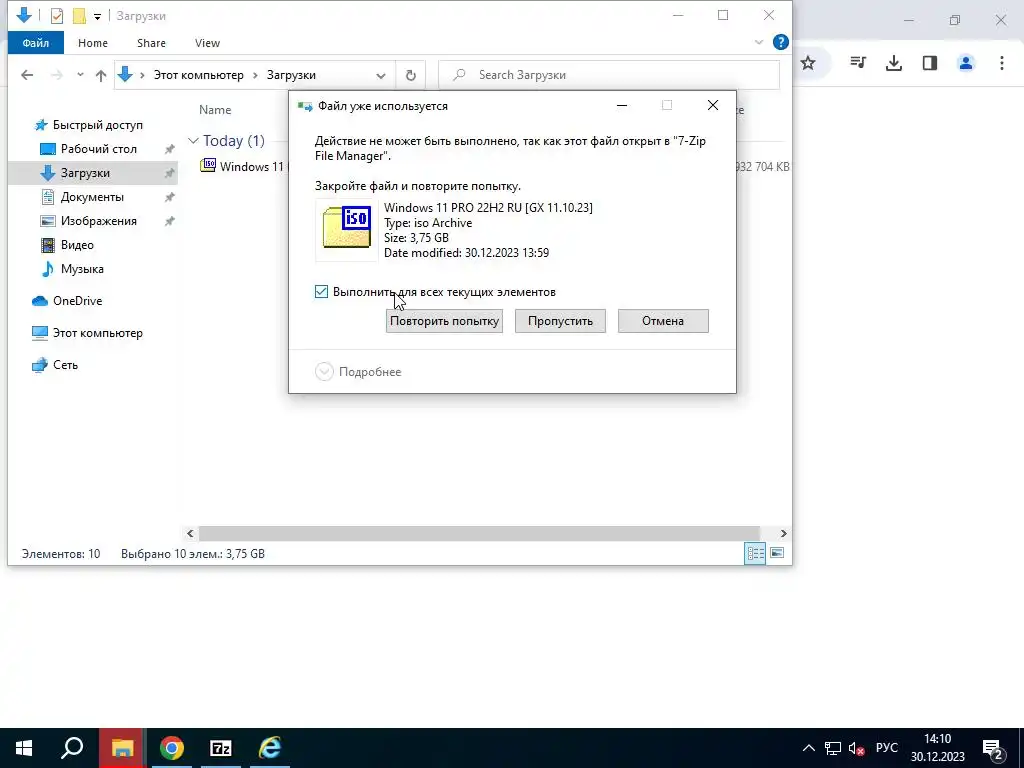Screen dimensions: 1024x768
Task: Select 'Музыка' in navigation pane
Action: pos(82,269)
